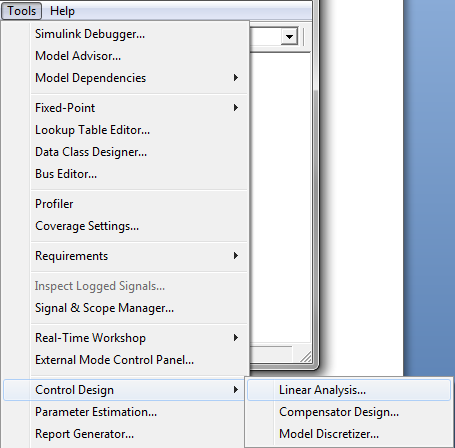This screenshot has height=448, width=455.
Task: Open the Tools menu
Action: [x=21, y=11]
